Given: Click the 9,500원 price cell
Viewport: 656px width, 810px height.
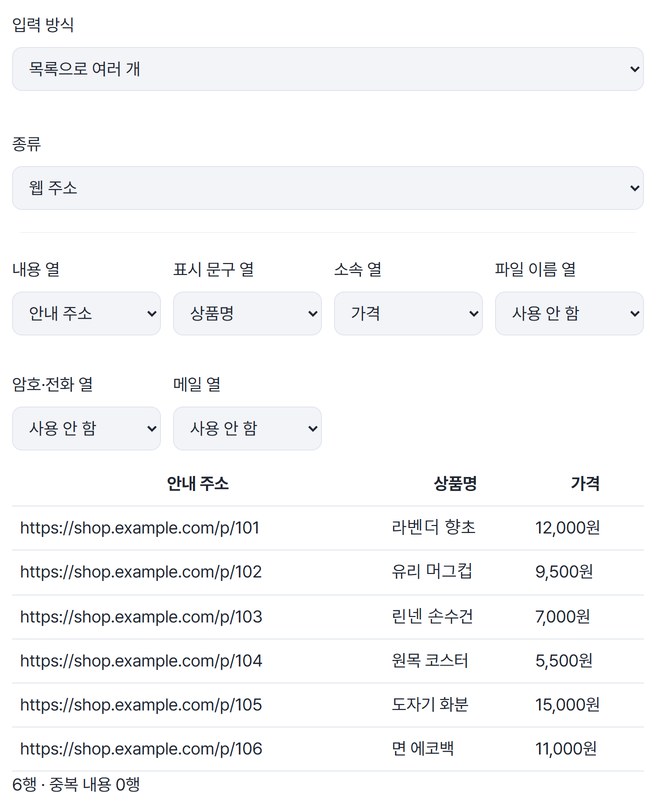Looking at the screenshot, I should (x=564, y=572).
